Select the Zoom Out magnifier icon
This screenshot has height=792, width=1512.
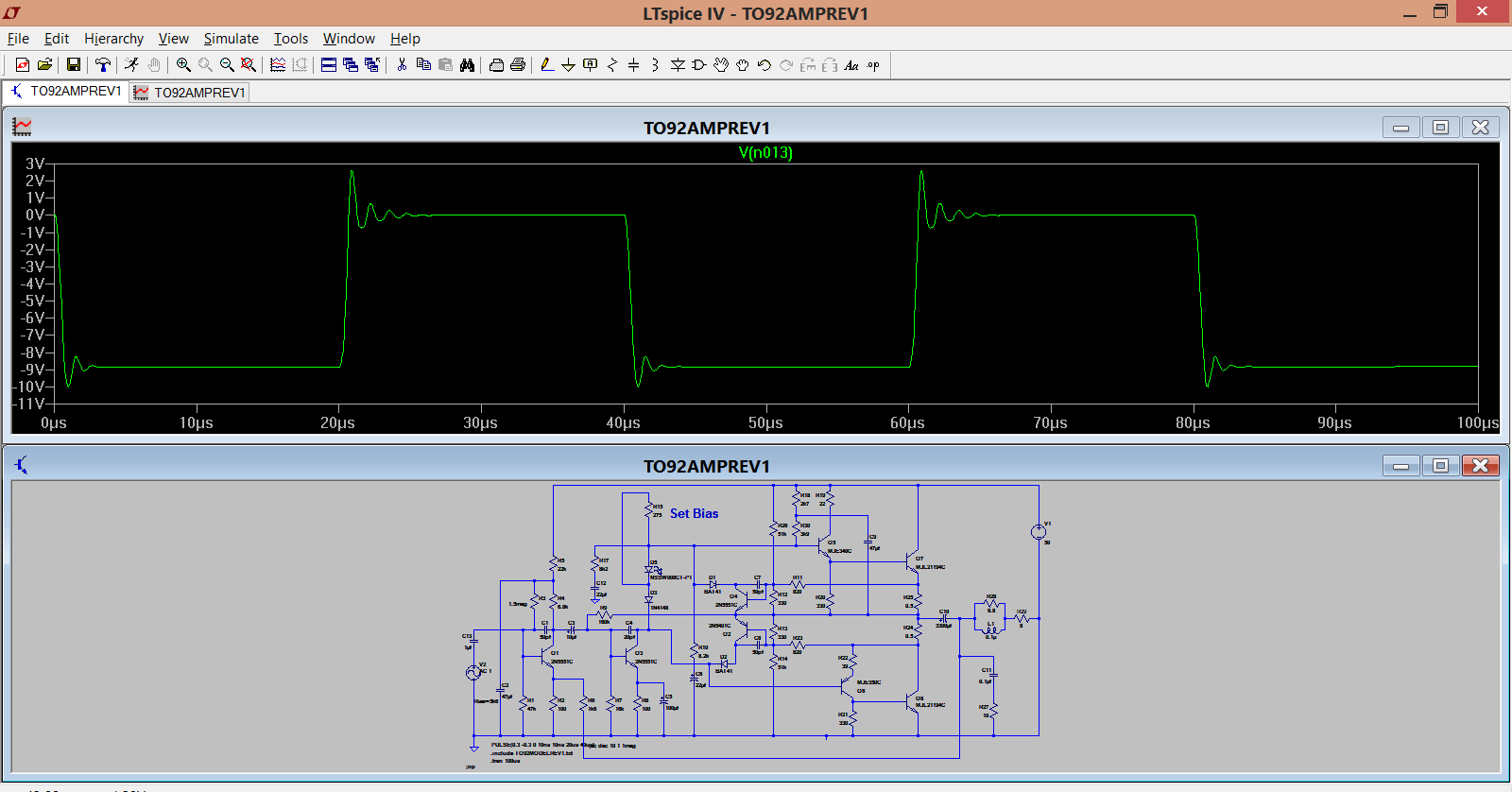[x=227, y=65]
